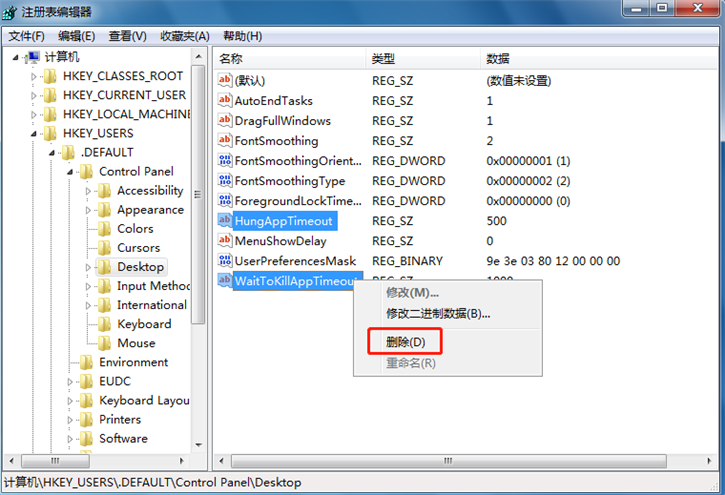Choose 删除(D) from the context menu
The image size is (725, 495).
coord(405,342)
